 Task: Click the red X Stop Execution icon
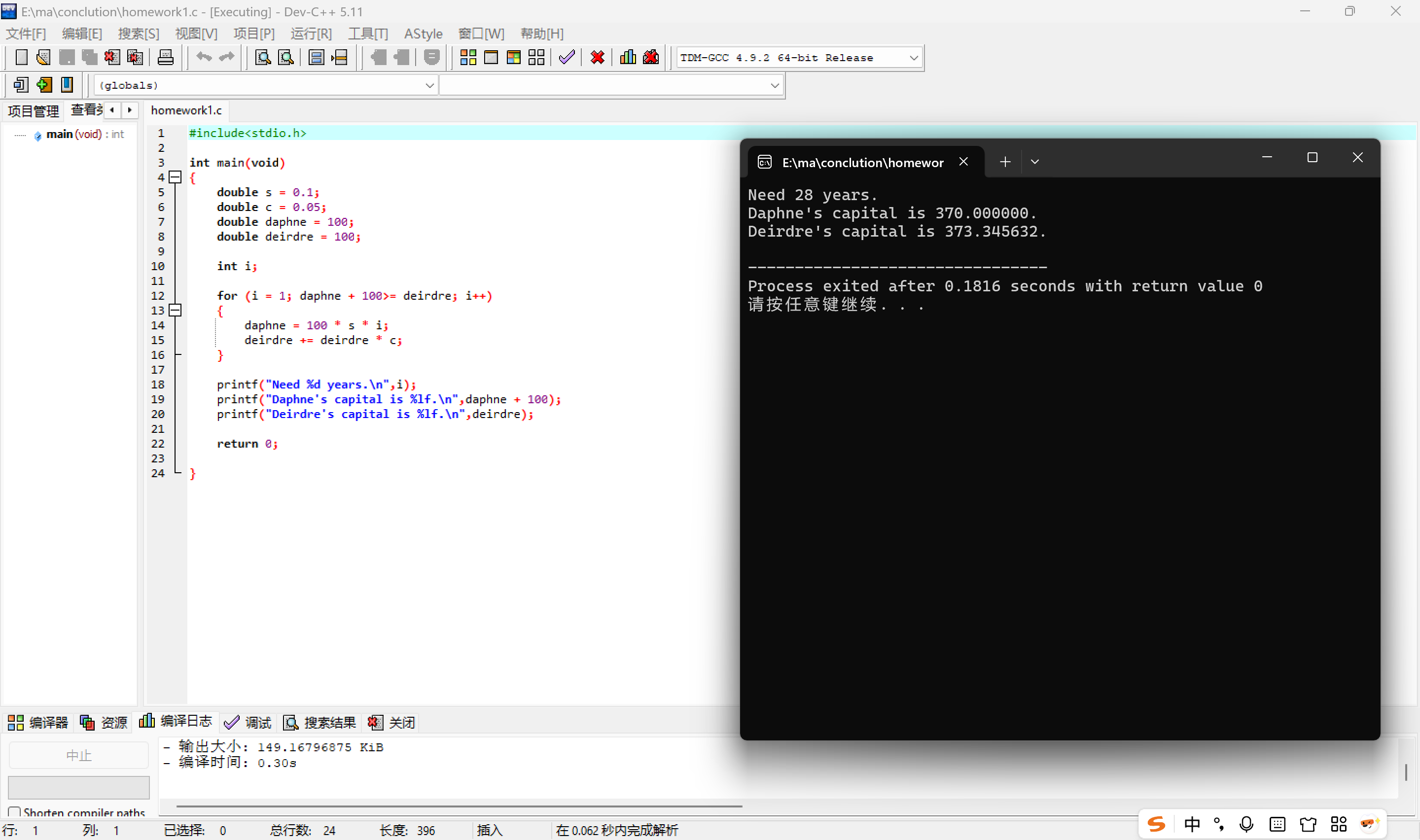597,57
